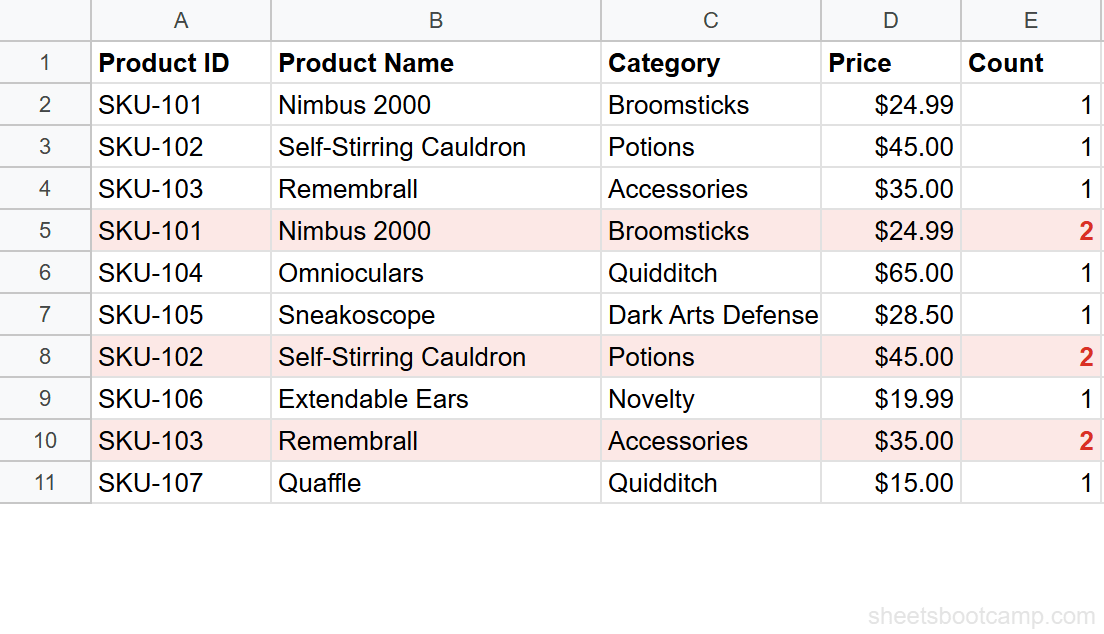Select column E header

click(1030, 20)
